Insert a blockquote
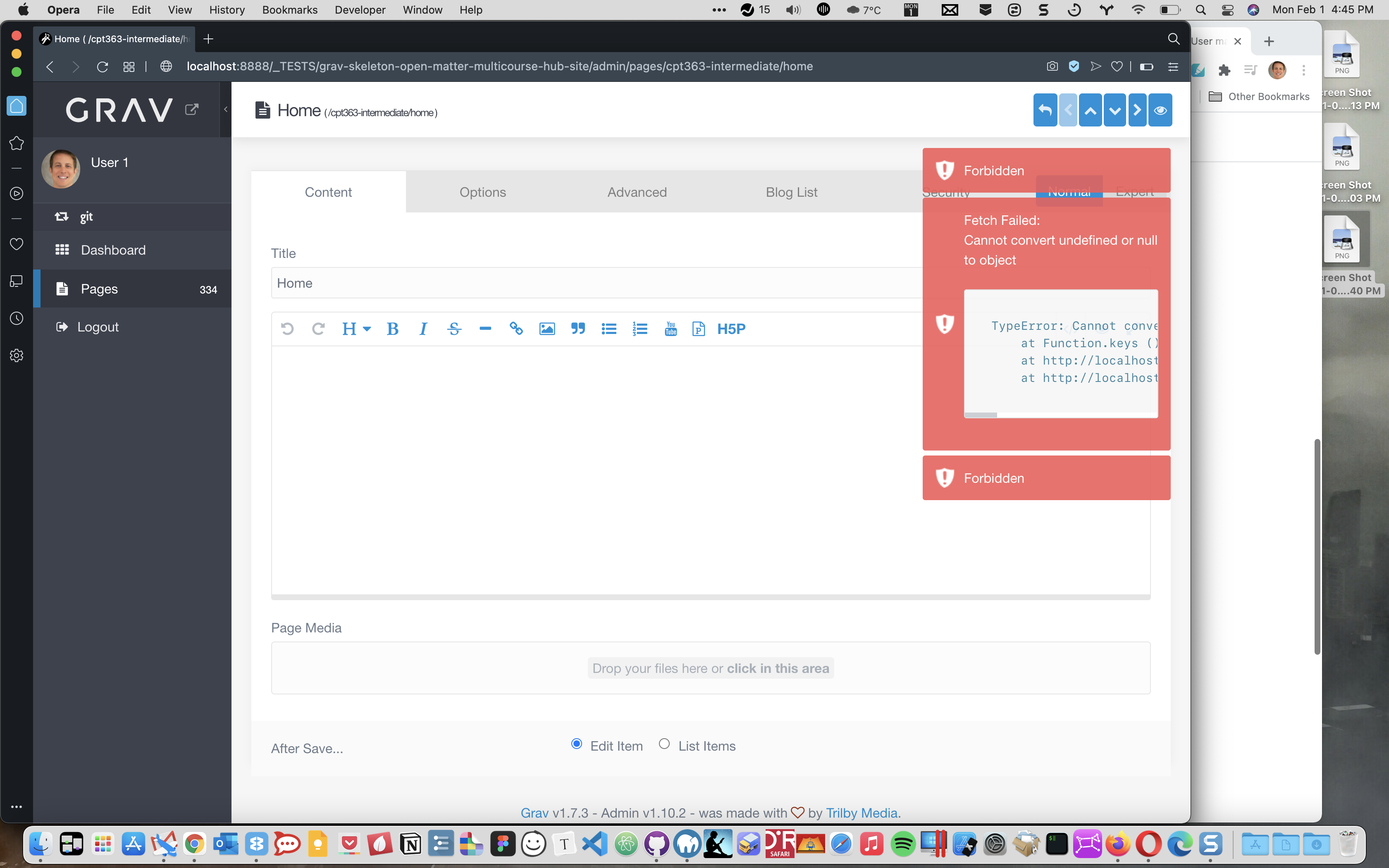1389x868 pixels. click(x=578, y=328)
